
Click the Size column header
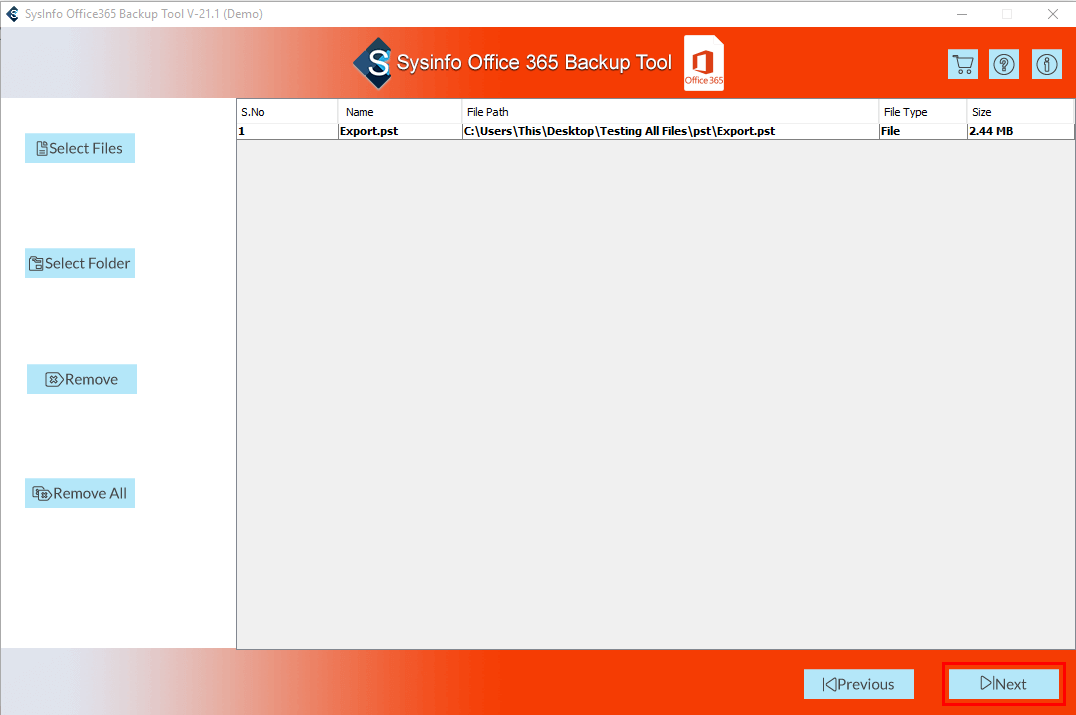[x=1020, y=112]
